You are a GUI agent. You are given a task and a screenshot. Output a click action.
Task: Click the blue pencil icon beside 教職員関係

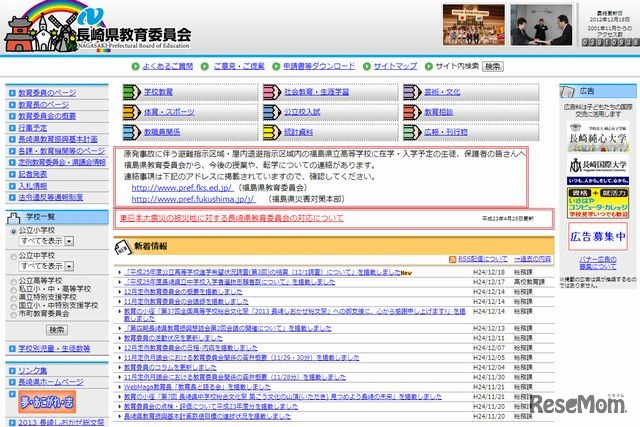(131, 132)
